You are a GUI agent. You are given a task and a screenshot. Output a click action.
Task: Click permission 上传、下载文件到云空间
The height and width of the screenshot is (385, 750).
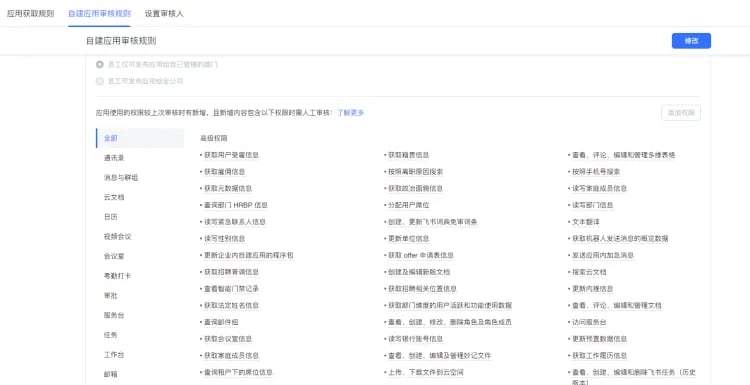pos(426,372)
